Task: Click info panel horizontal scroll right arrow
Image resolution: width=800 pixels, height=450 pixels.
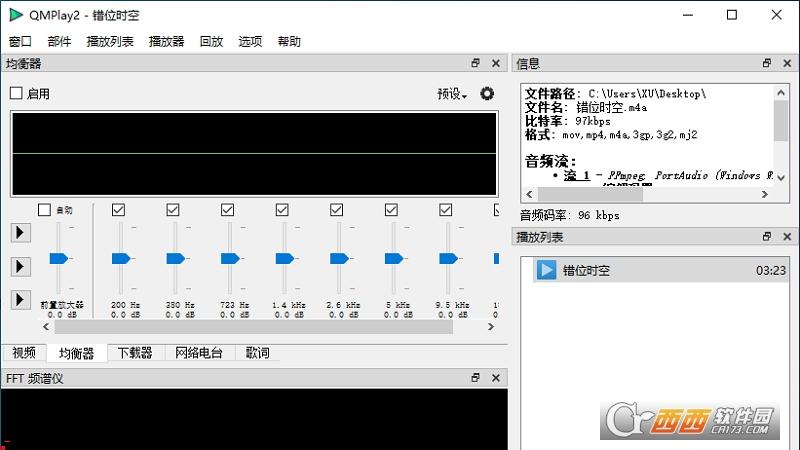Action: pyautogui.click(x=765, y=194)
